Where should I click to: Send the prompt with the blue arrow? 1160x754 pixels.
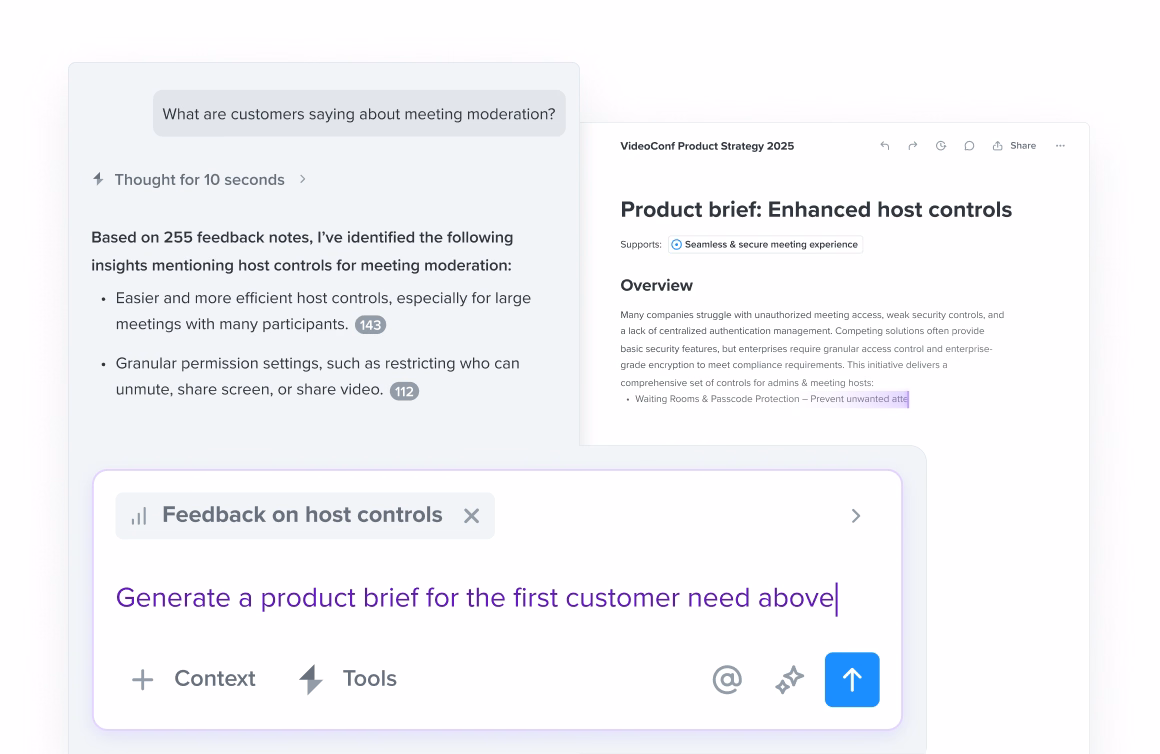coord(852,680)
